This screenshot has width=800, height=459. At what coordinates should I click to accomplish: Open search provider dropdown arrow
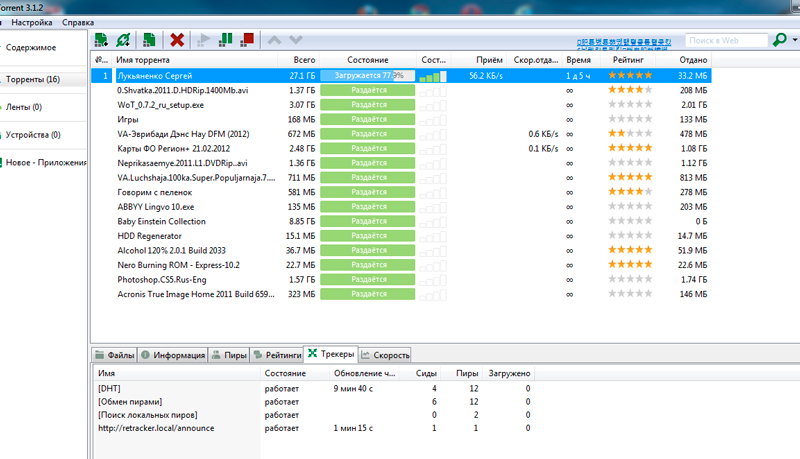click(x=794, y=40)
